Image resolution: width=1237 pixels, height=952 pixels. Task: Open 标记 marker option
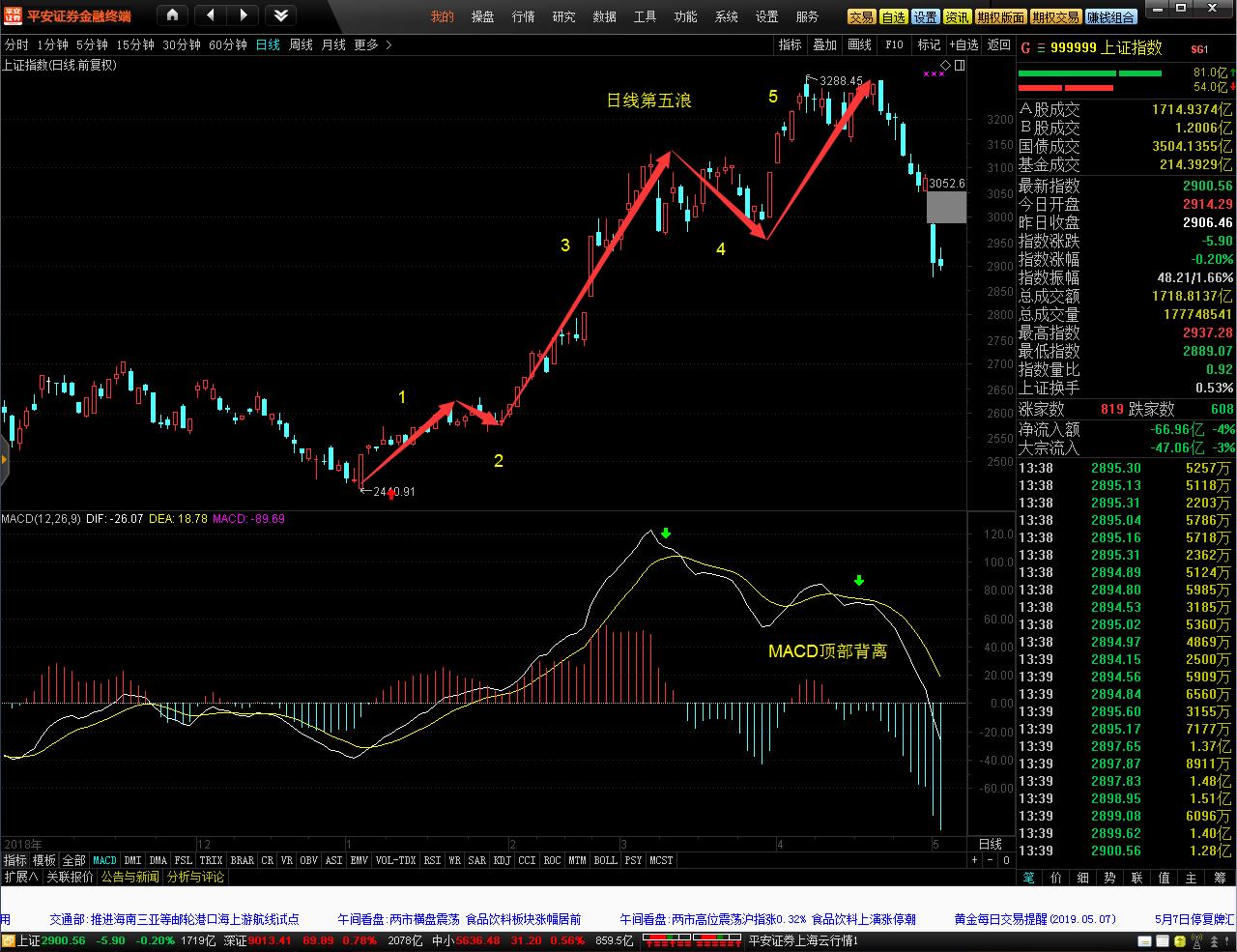pos(929,45)
